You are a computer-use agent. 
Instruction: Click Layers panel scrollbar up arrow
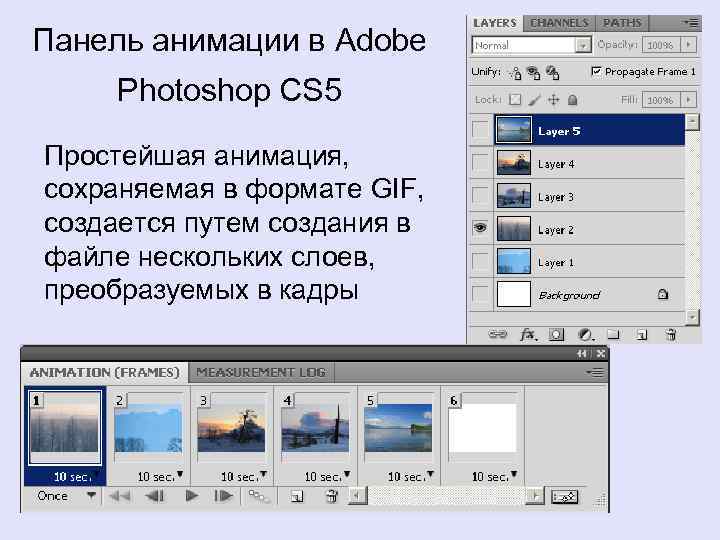692,122
